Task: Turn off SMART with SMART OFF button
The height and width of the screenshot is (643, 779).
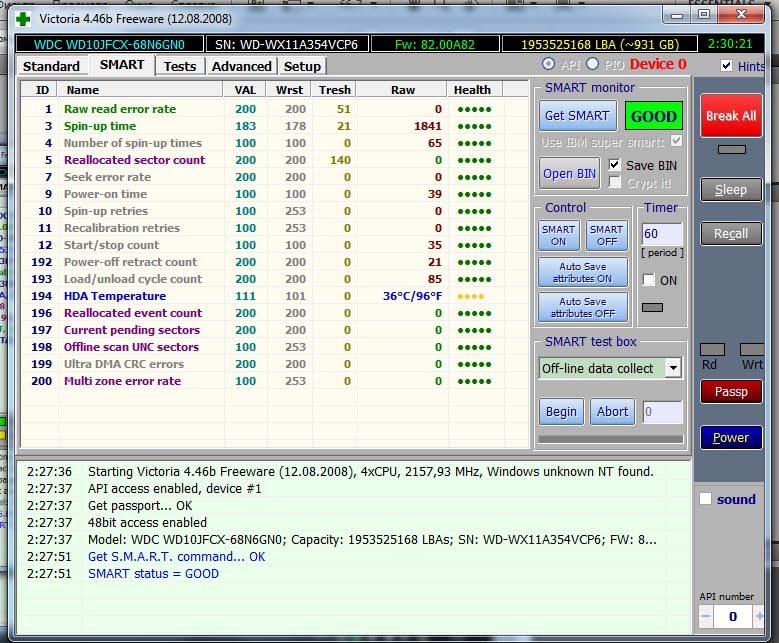Action: click(606, 235)
